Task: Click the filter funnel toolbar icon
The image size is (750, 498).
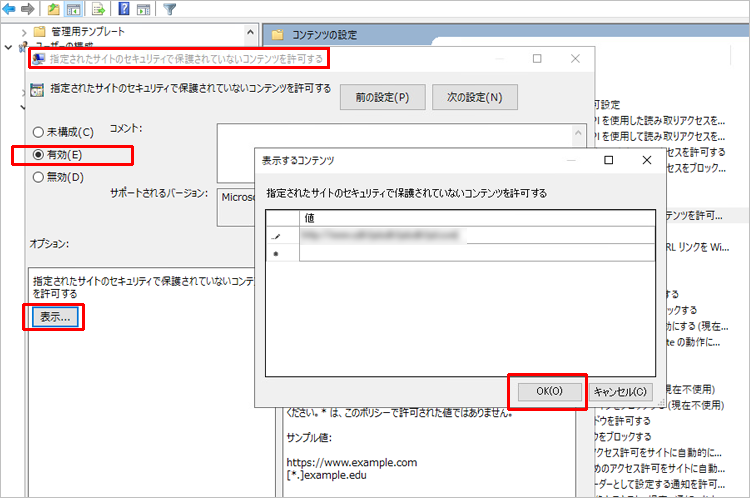Action: click(x=170, y=10)
